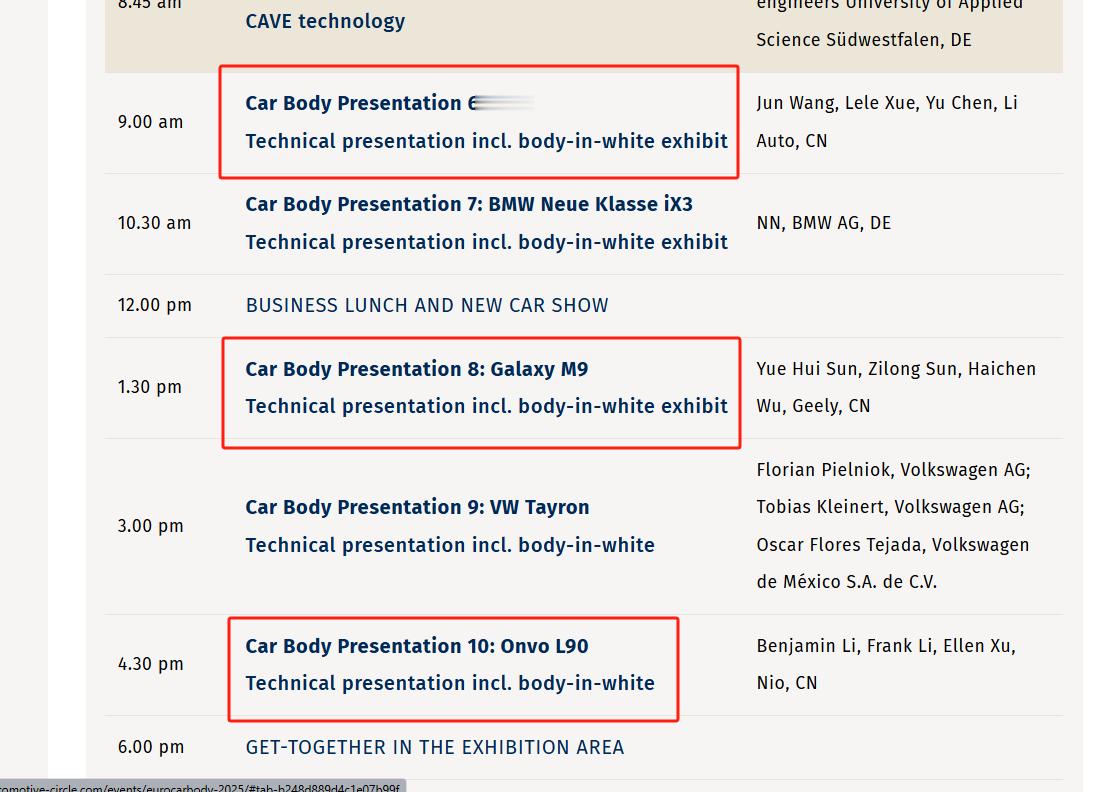
Task: Click the '10.30 am' time cell
Action: pyautogui.click(x=154, y=223)
